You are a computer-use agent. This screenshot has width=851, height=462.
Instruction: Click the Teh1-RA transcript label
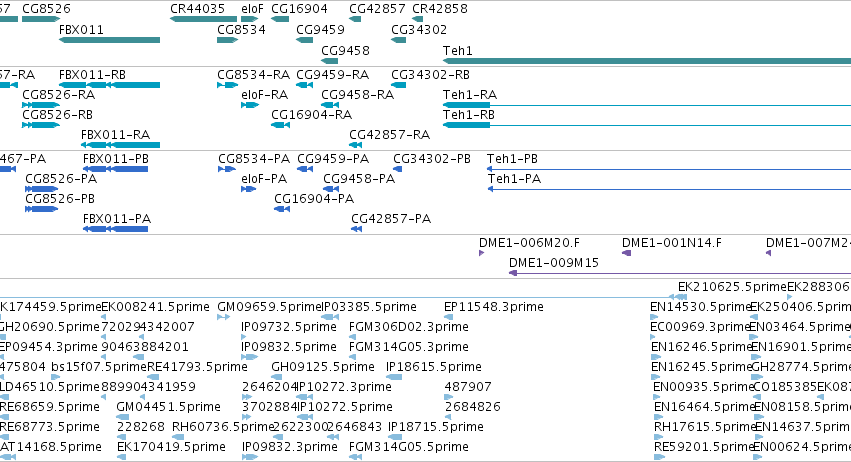470,95
